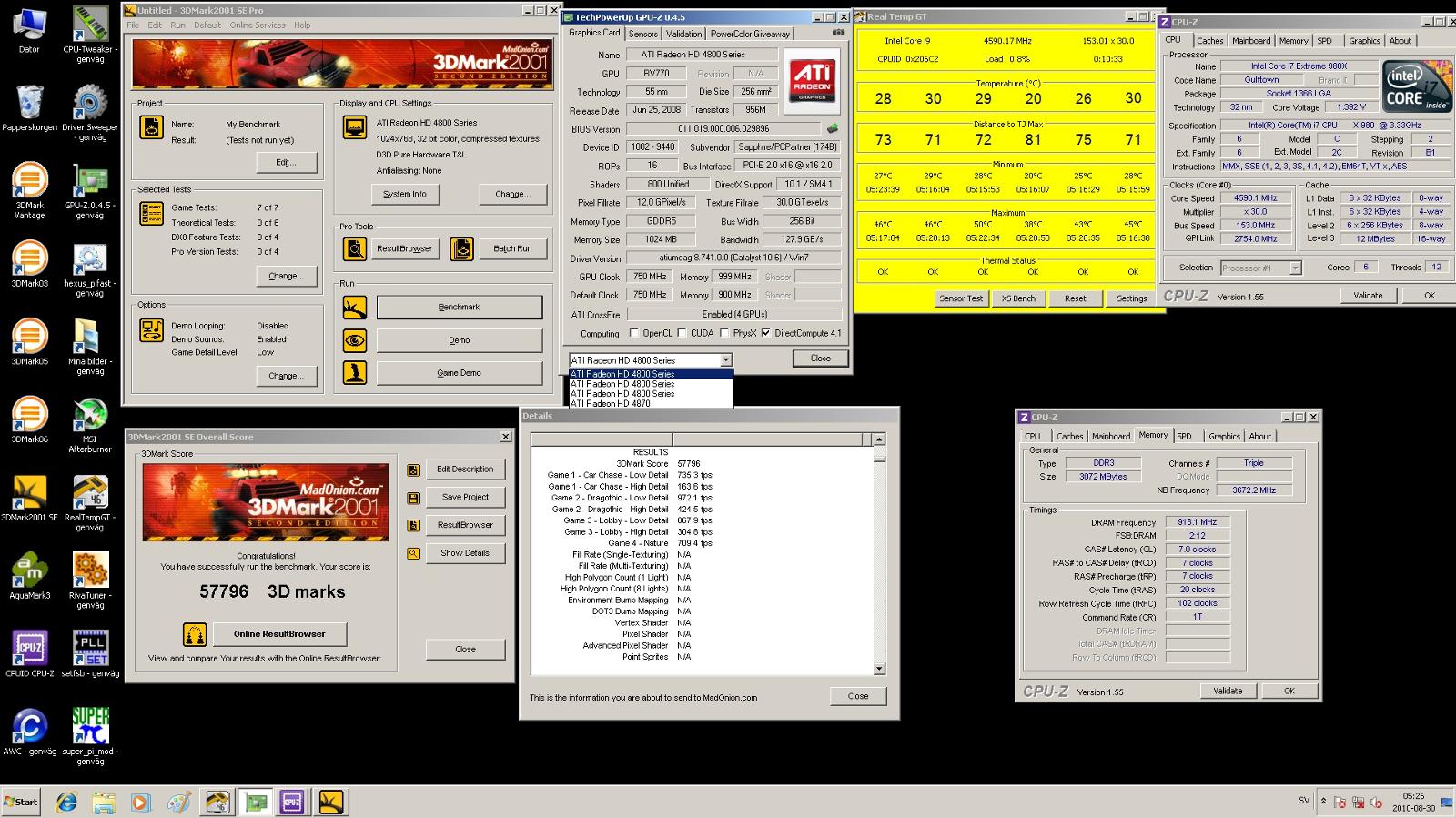The height and width of the screenshot is (818, 1456).
Task: Switch to Mainboard tab in top CPU-Z
Action: (1251, 41)
